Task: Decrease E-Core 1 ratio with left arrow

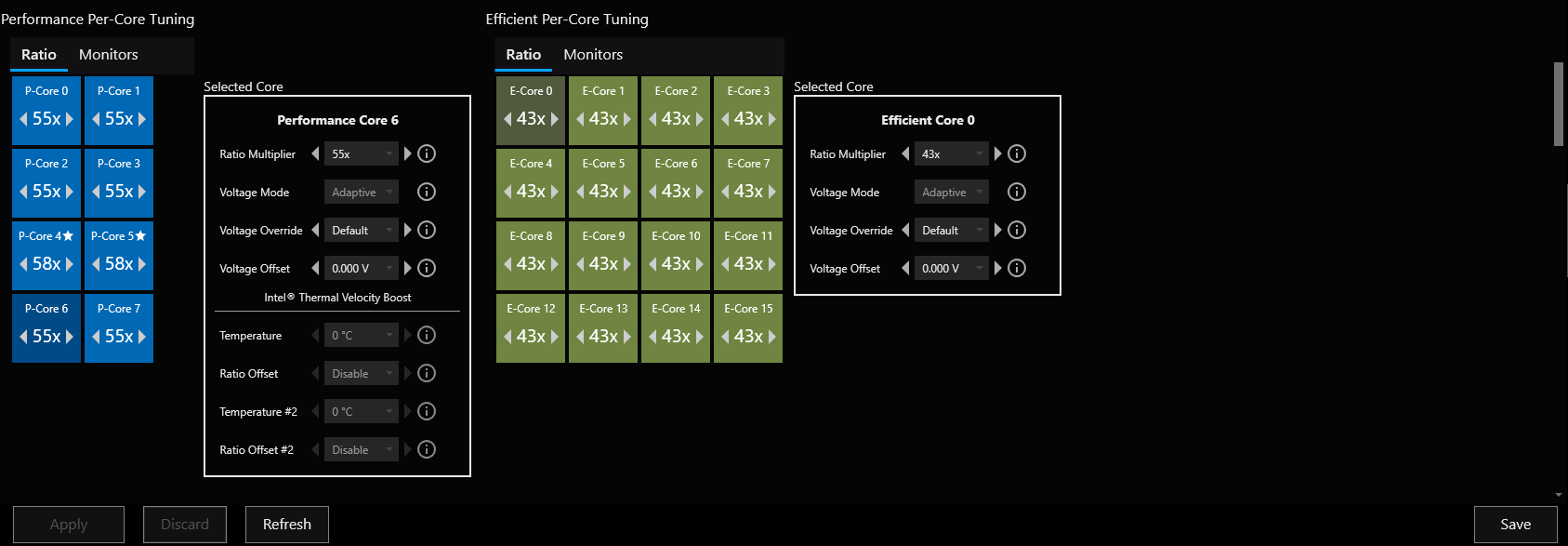Action: [x=580, y=119]
